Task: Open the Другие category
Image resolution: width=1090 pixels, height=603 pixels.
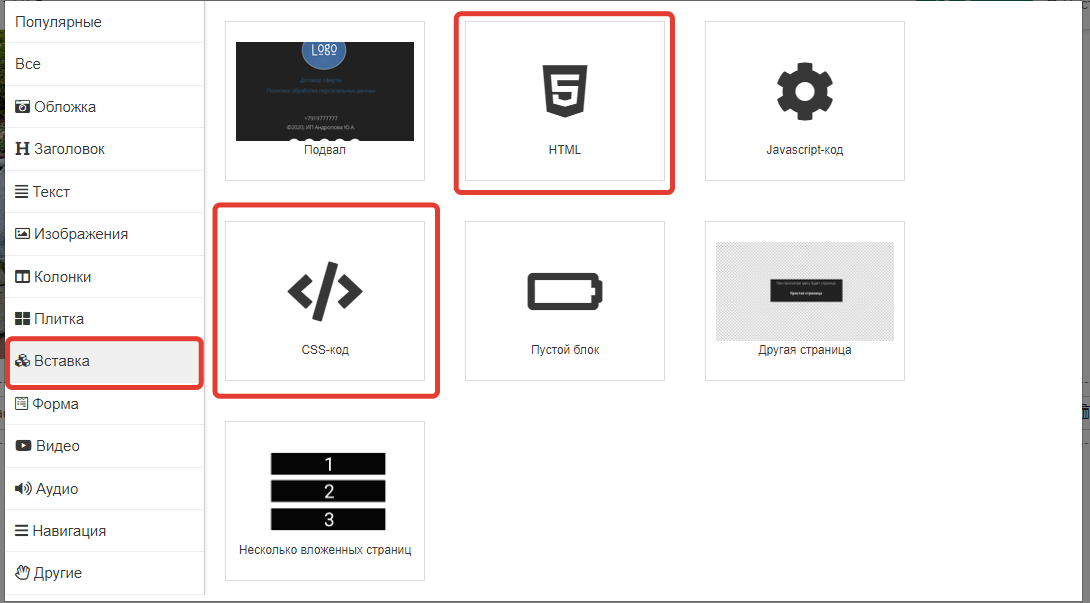Action: pos(104,573)
